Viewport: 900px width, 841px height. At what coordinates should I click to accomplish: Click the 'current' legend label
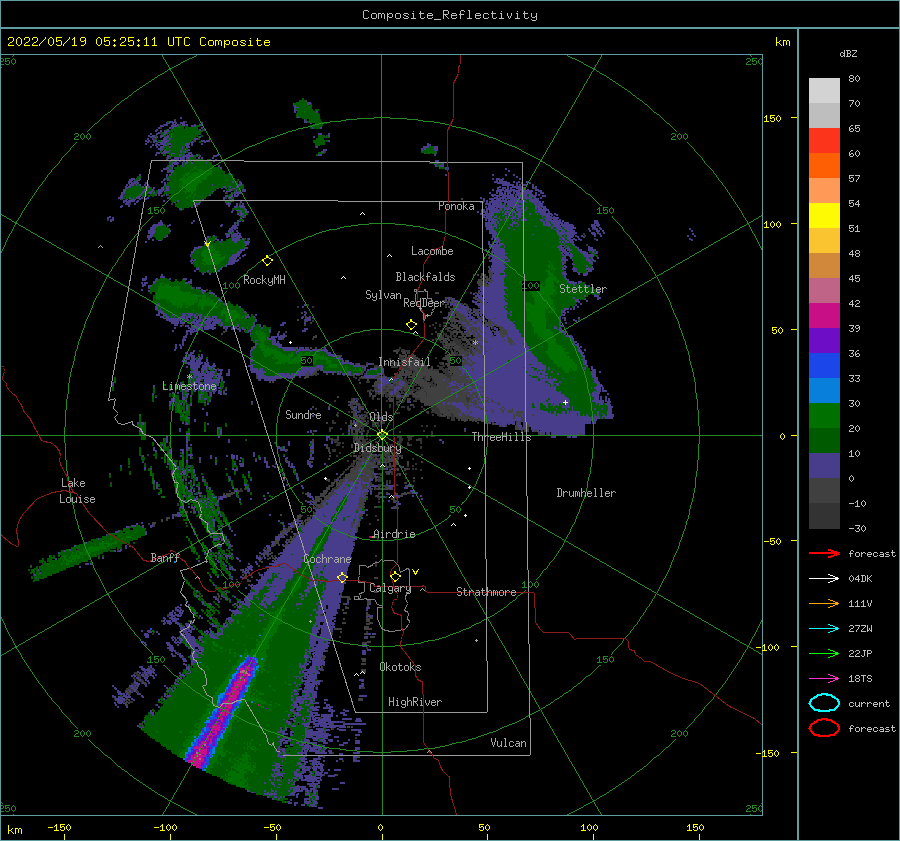pyautogui.click(x=869, y=703)
